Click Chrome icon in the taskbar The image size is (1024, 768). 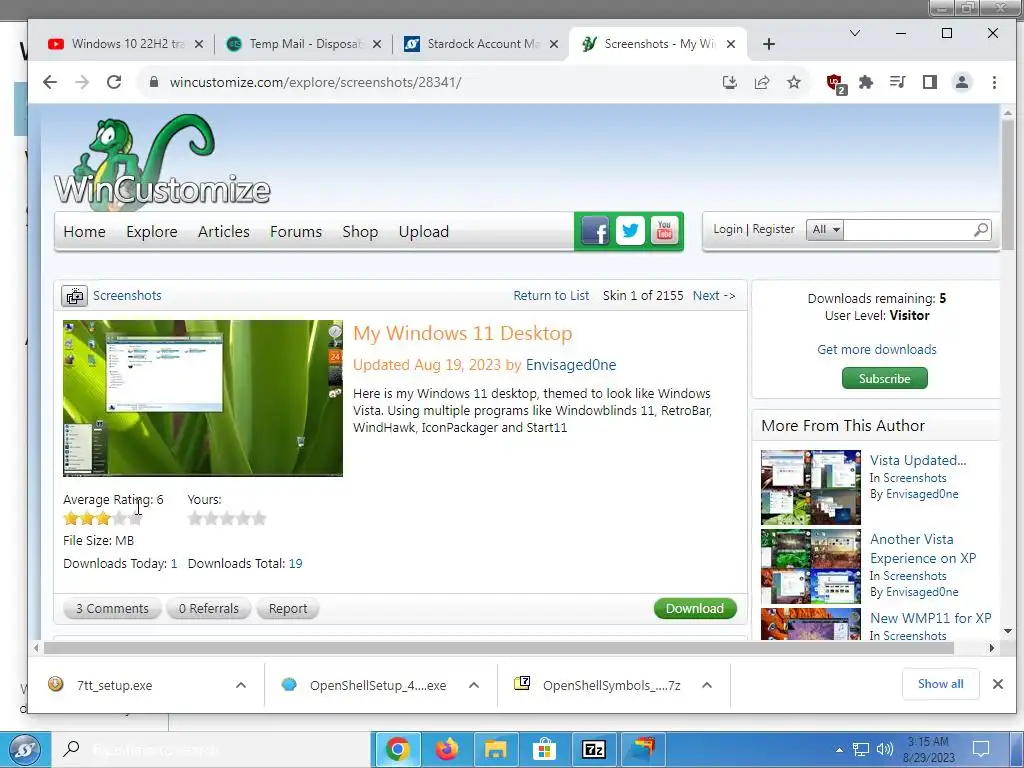click(x=397, y=749)
